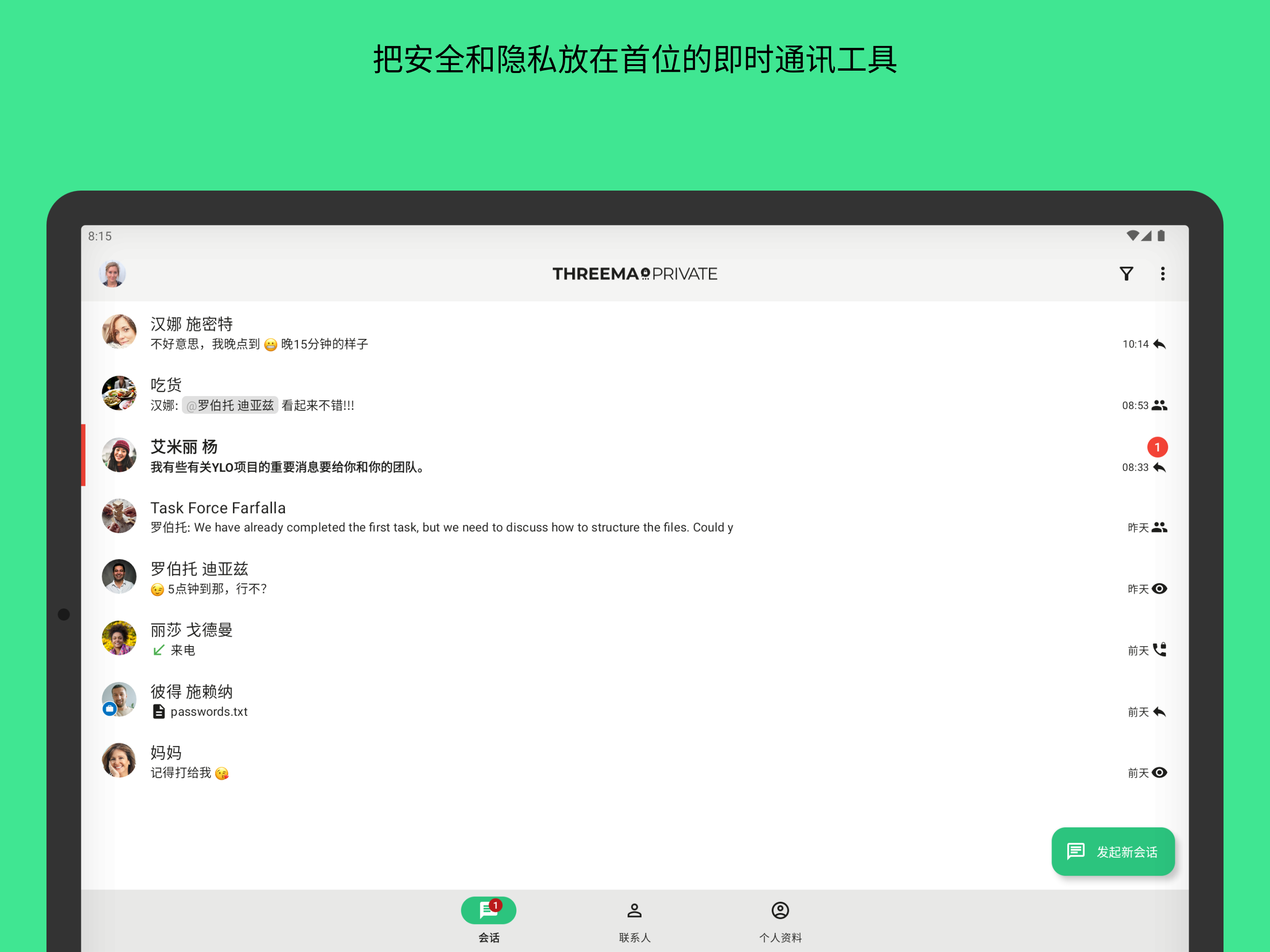Screen dimensions: 1270x952
Task: Open unread chat named 艾米丽 杨
Action: pos(184,447)
